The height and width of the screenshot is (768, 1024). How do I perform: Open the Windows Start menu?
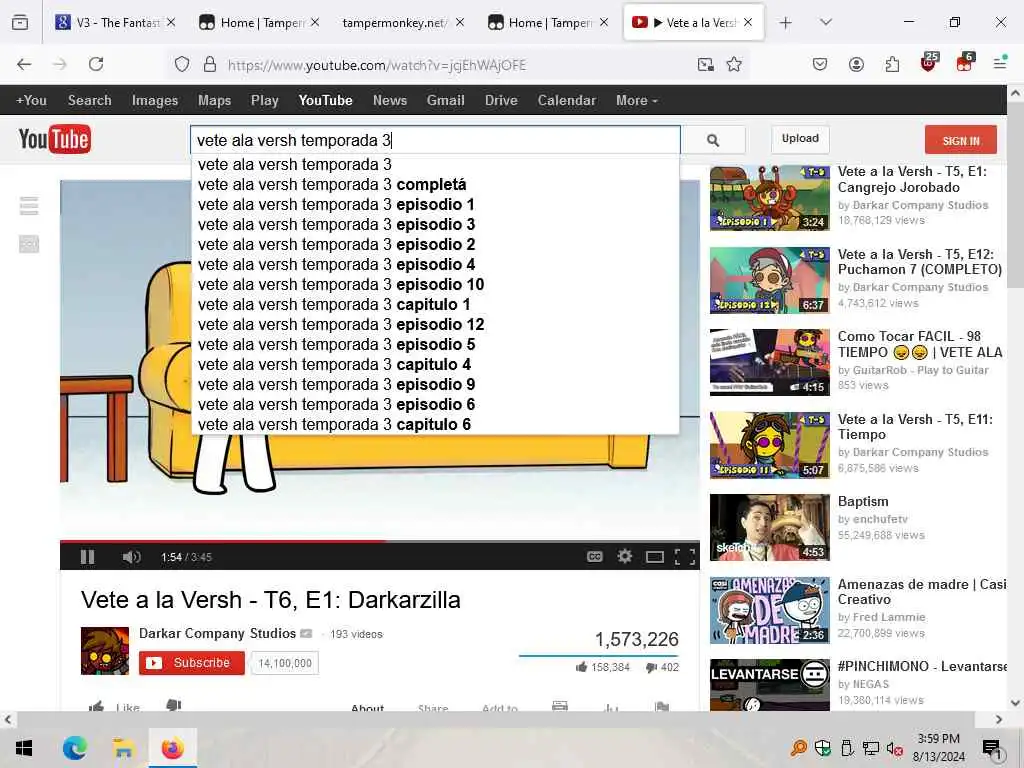24,748
